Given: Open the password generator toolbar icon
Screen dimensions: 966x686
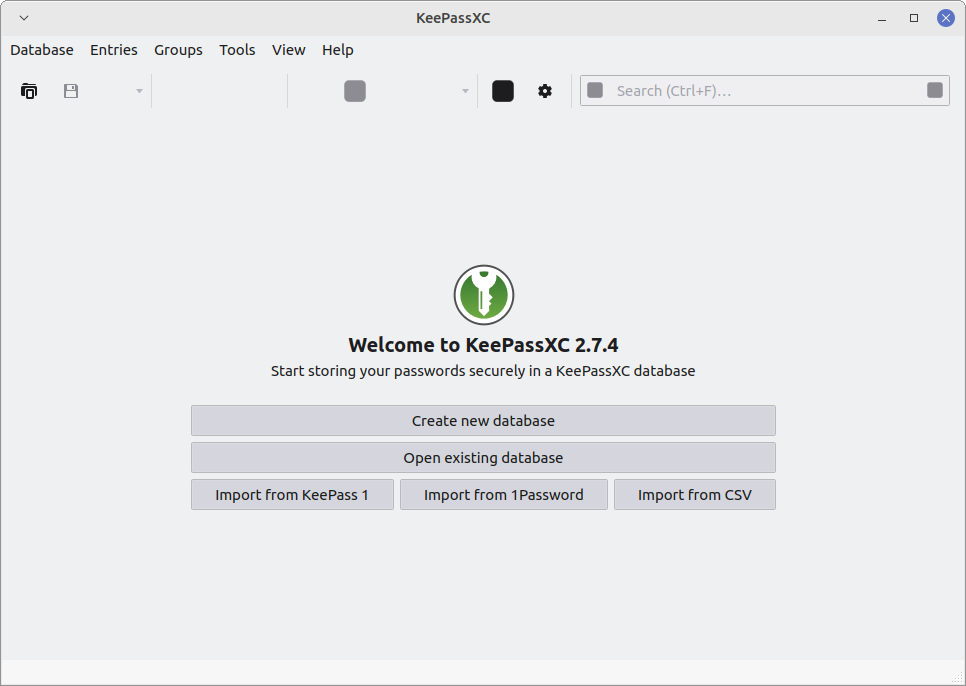Looking at the screenshot, I should (x=354, y=90).
